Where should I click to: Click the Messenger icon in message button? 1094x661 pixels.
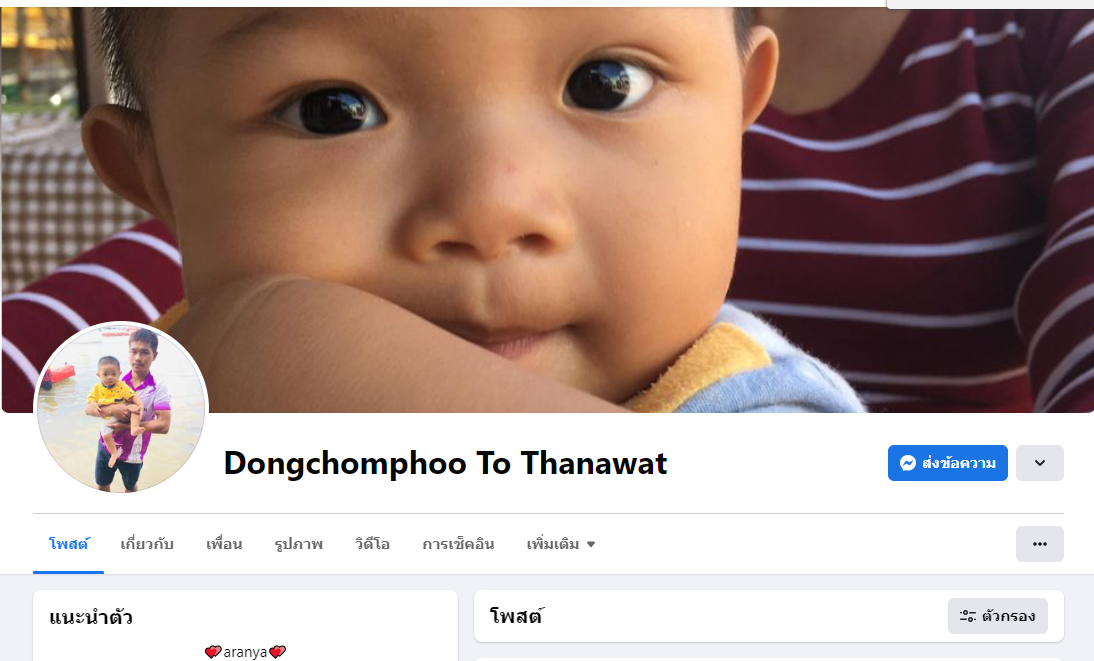coord(907,463)
